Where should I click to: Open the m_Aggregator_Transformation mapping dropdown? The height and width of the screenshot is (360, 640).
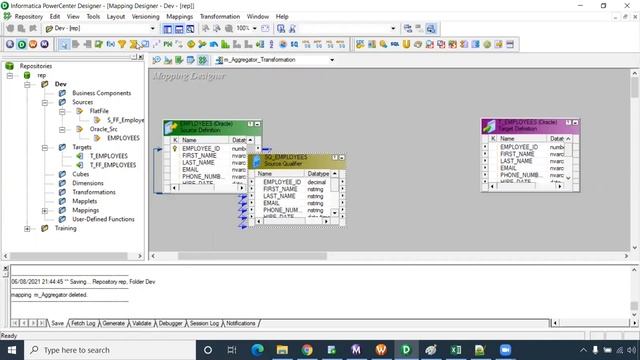coord(332,60)
